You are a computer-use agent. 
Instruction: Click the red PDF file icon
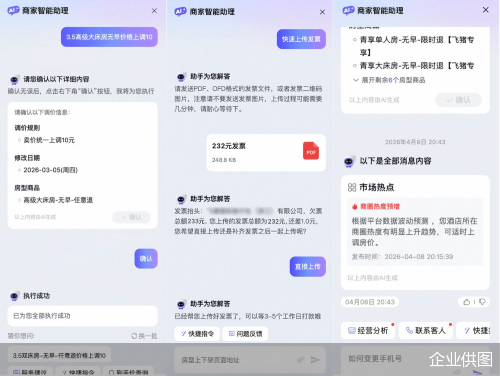(311, 151)
